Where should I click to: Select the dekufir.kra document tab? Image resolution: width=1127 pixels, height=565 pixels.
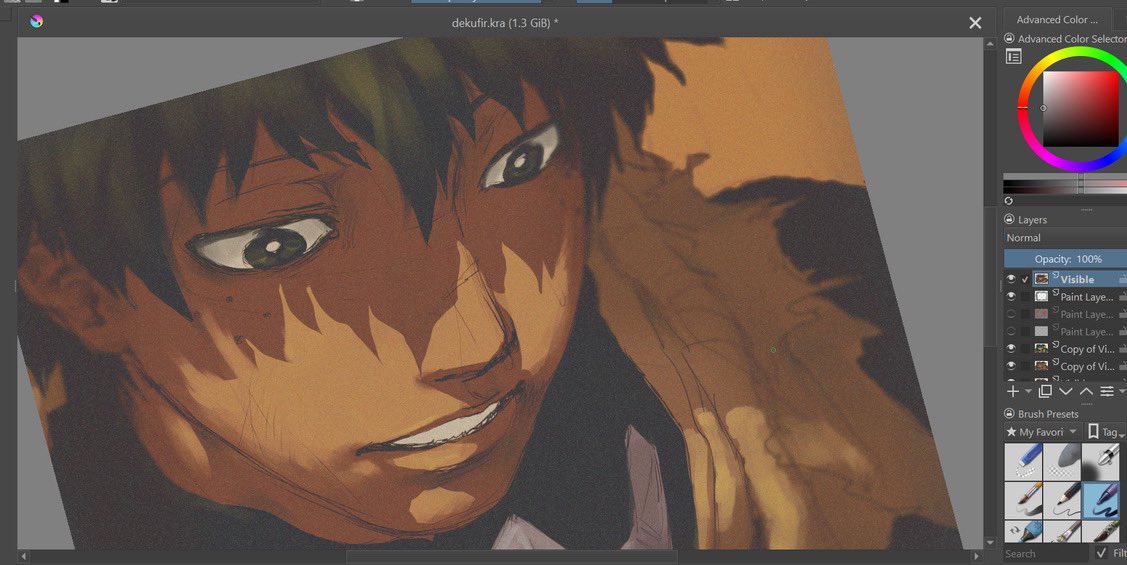[505, 23]
